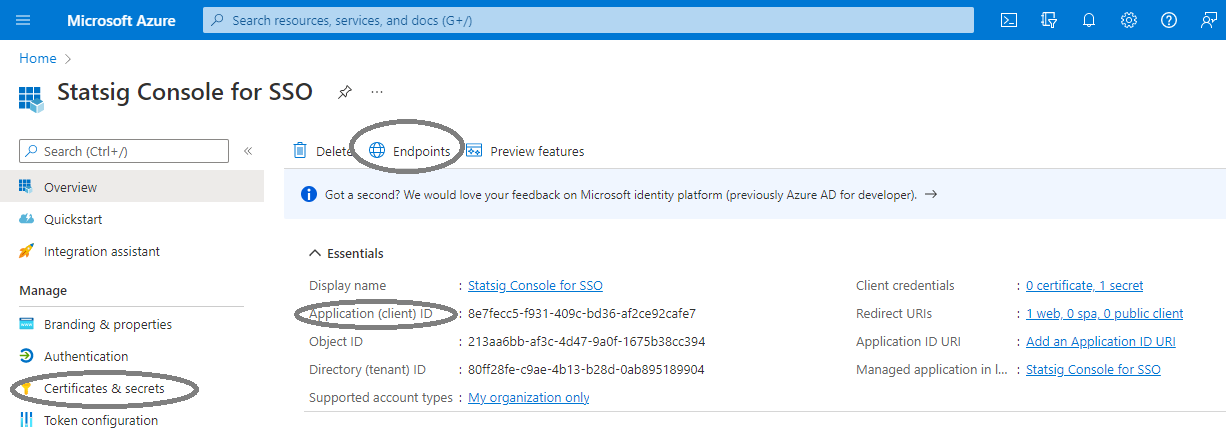Screen dimensions: 1226x435
Task: Select the Directory (tenant) ID value
Action: pos(586,370)
